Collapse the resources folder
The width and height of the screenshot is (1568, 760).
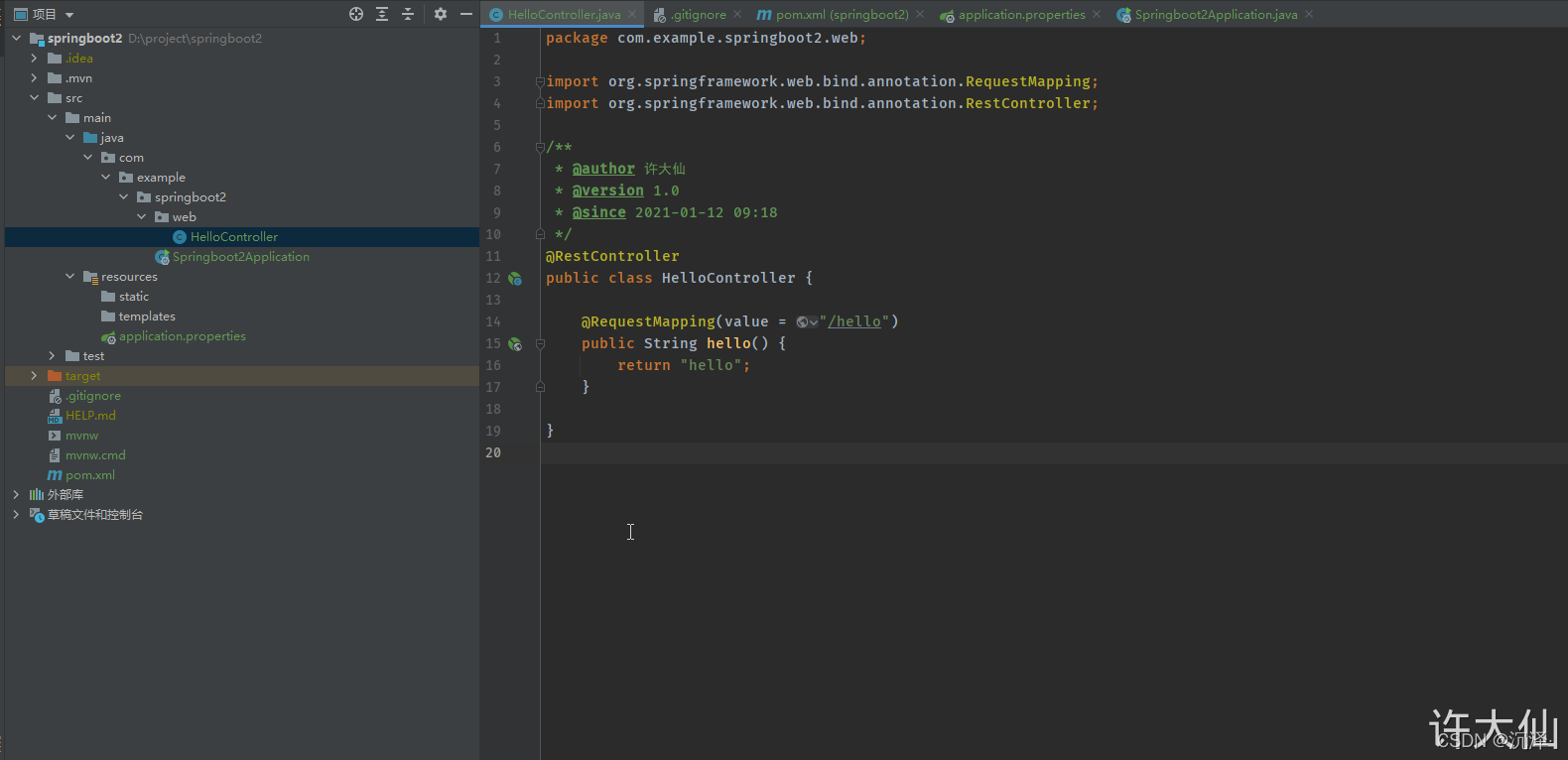click(69, 277)
